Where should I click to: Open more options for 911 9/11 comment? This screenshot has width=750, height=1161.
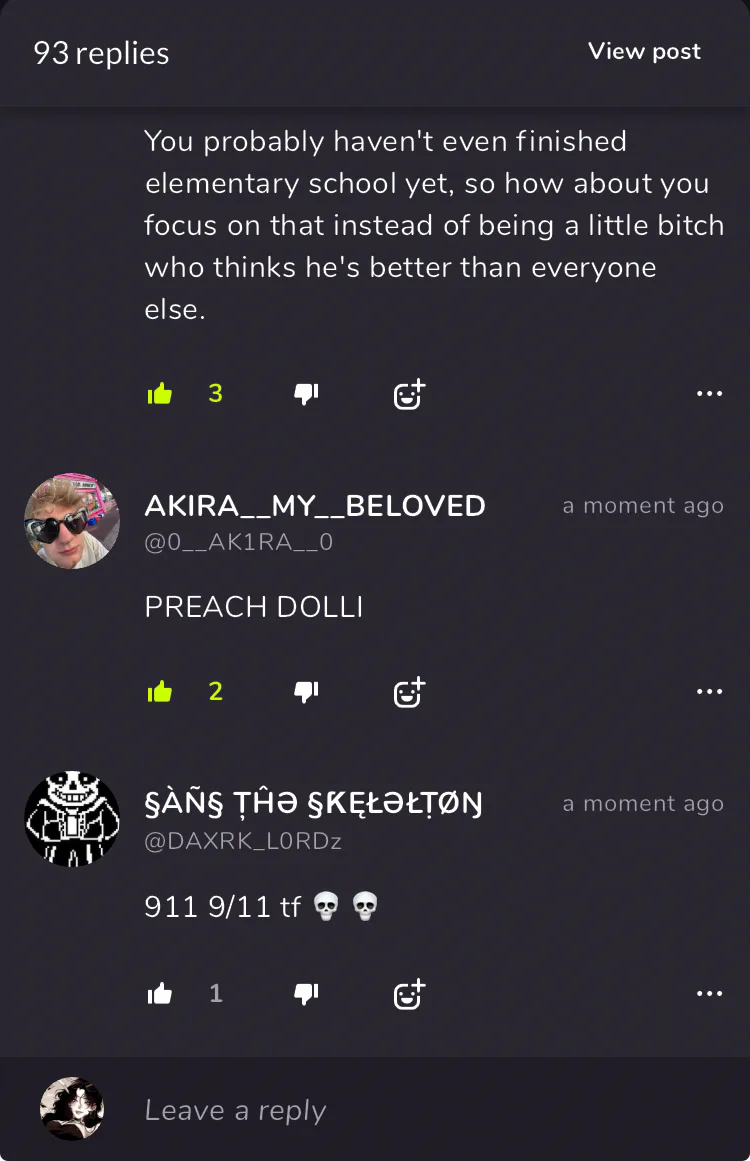[709, 993]
